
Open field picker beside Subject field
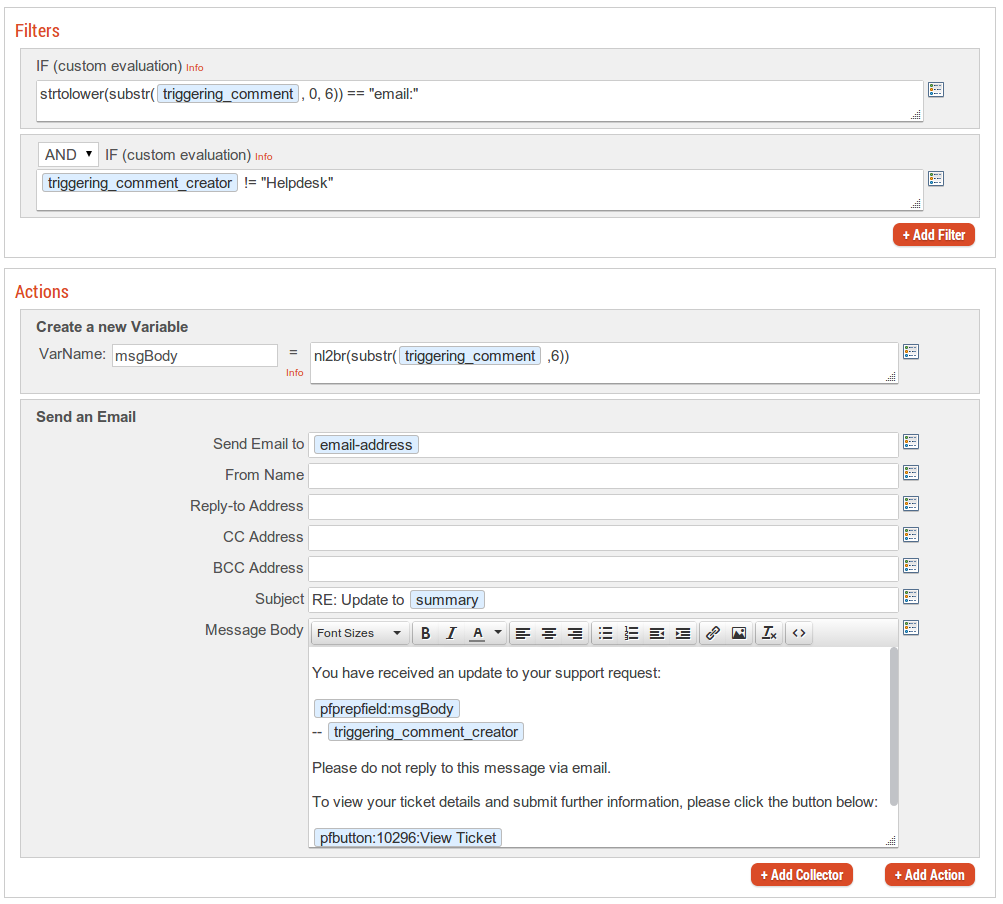pyautogui.click(x=911, y=597)
